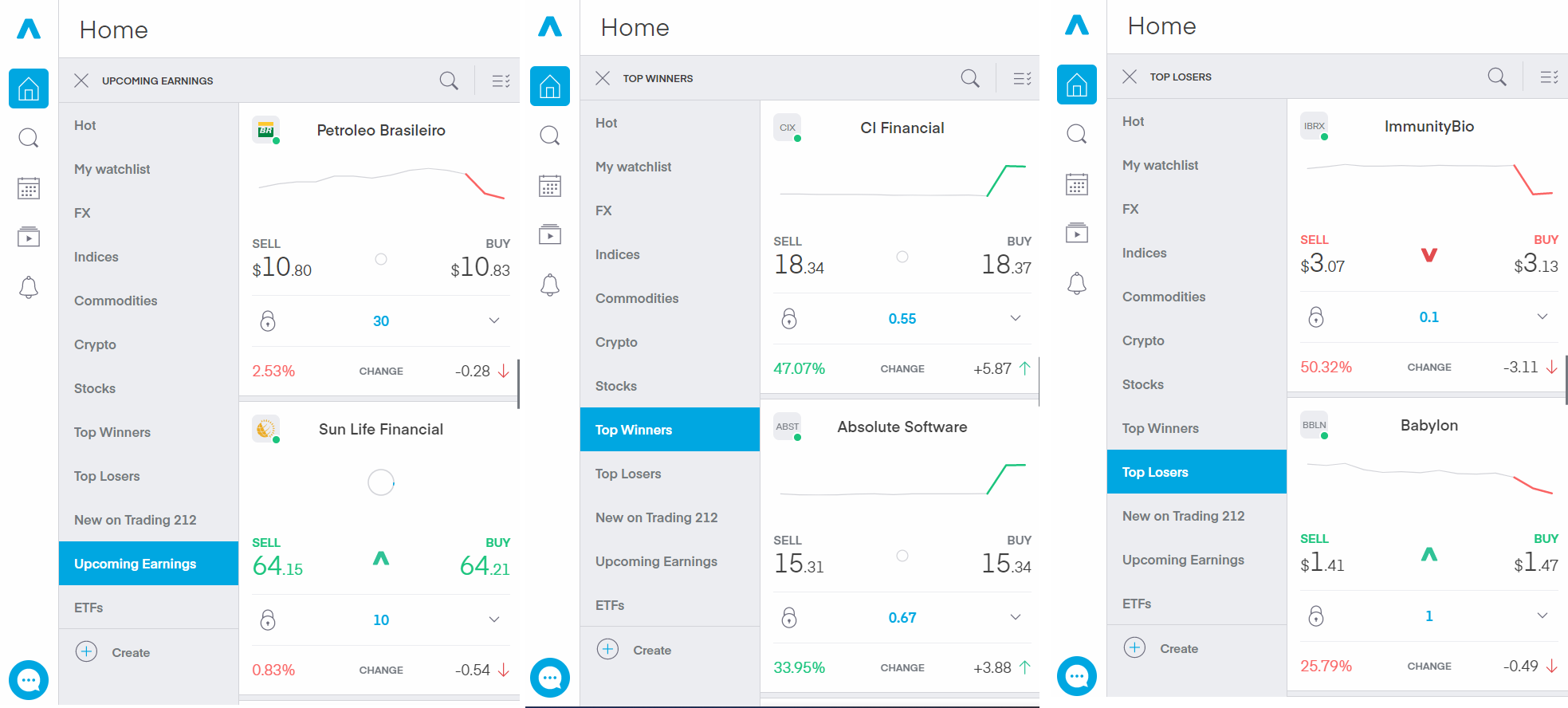Click BUY $3.13 on ImmunityBio
Viewport: 1568px width, 708px height.
(x=1536, y=255)
